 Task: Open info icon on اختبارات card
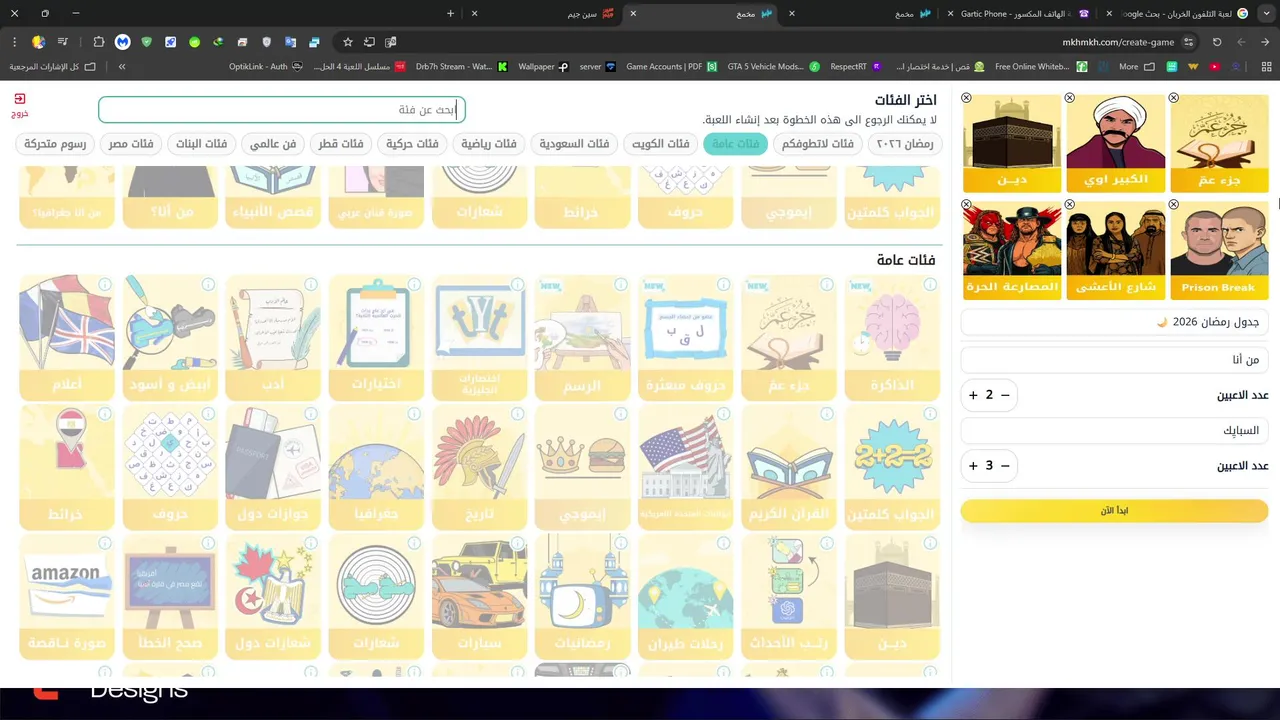(x=414, y=285)
